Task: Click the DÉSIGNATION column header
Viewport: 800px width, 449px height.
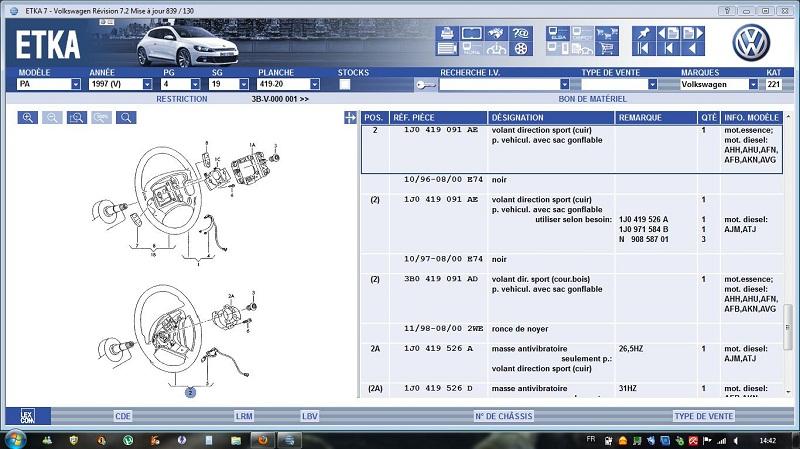Action: point(551,118)
